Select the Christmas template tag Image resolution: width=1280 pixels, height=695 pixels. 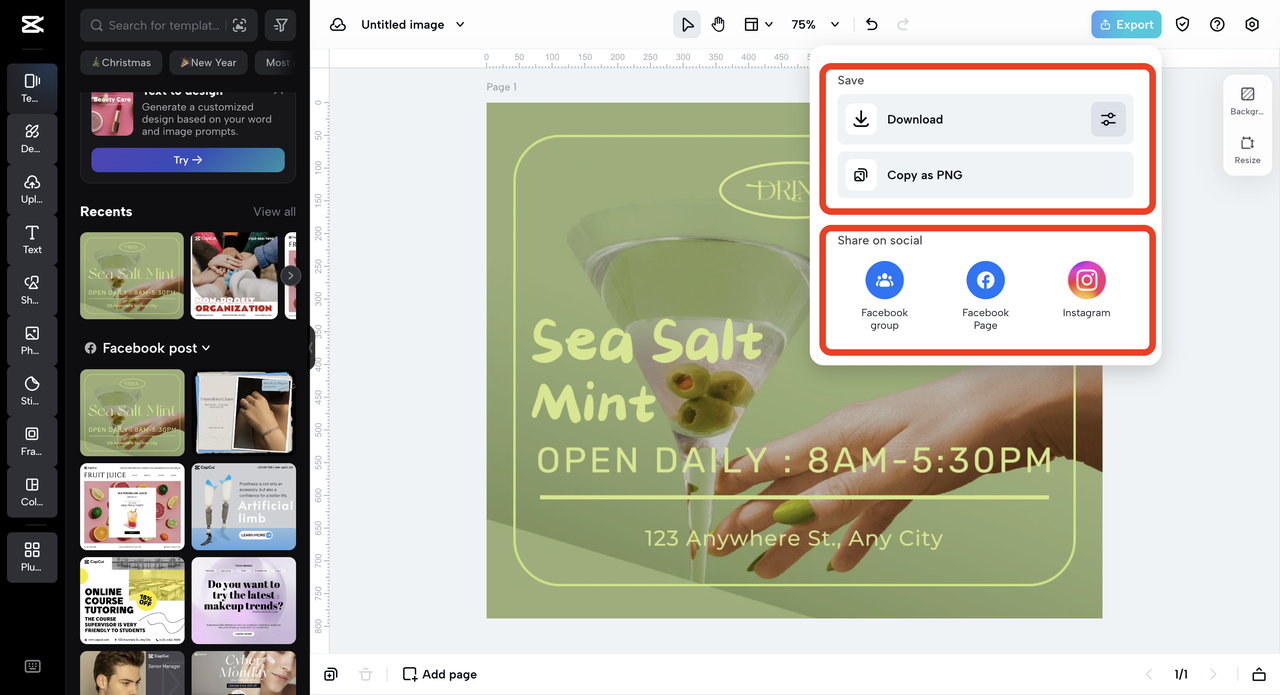(121, 62)
